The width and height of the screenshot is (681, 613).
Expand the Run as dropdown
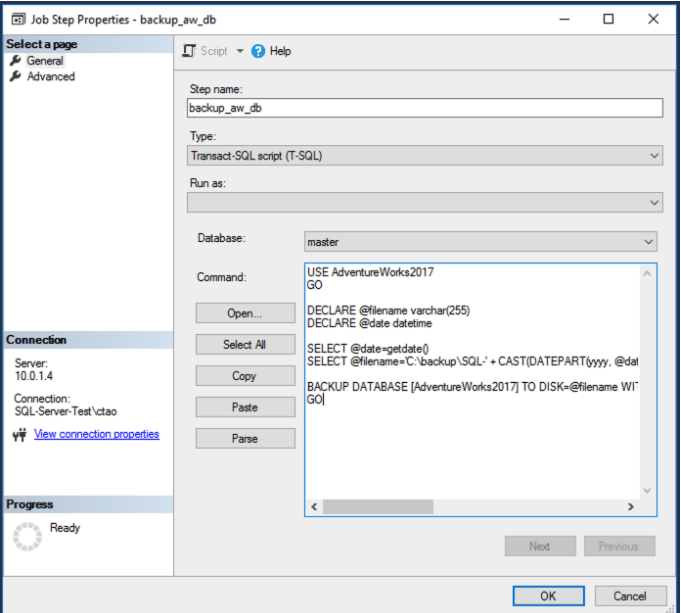point(654,202)
